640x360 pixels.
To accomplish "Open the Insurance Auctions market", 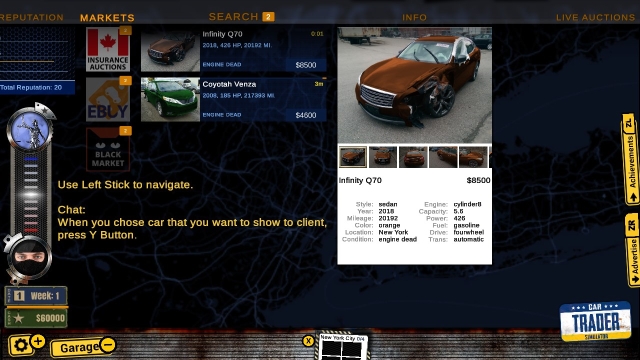I will click(108, 49).
